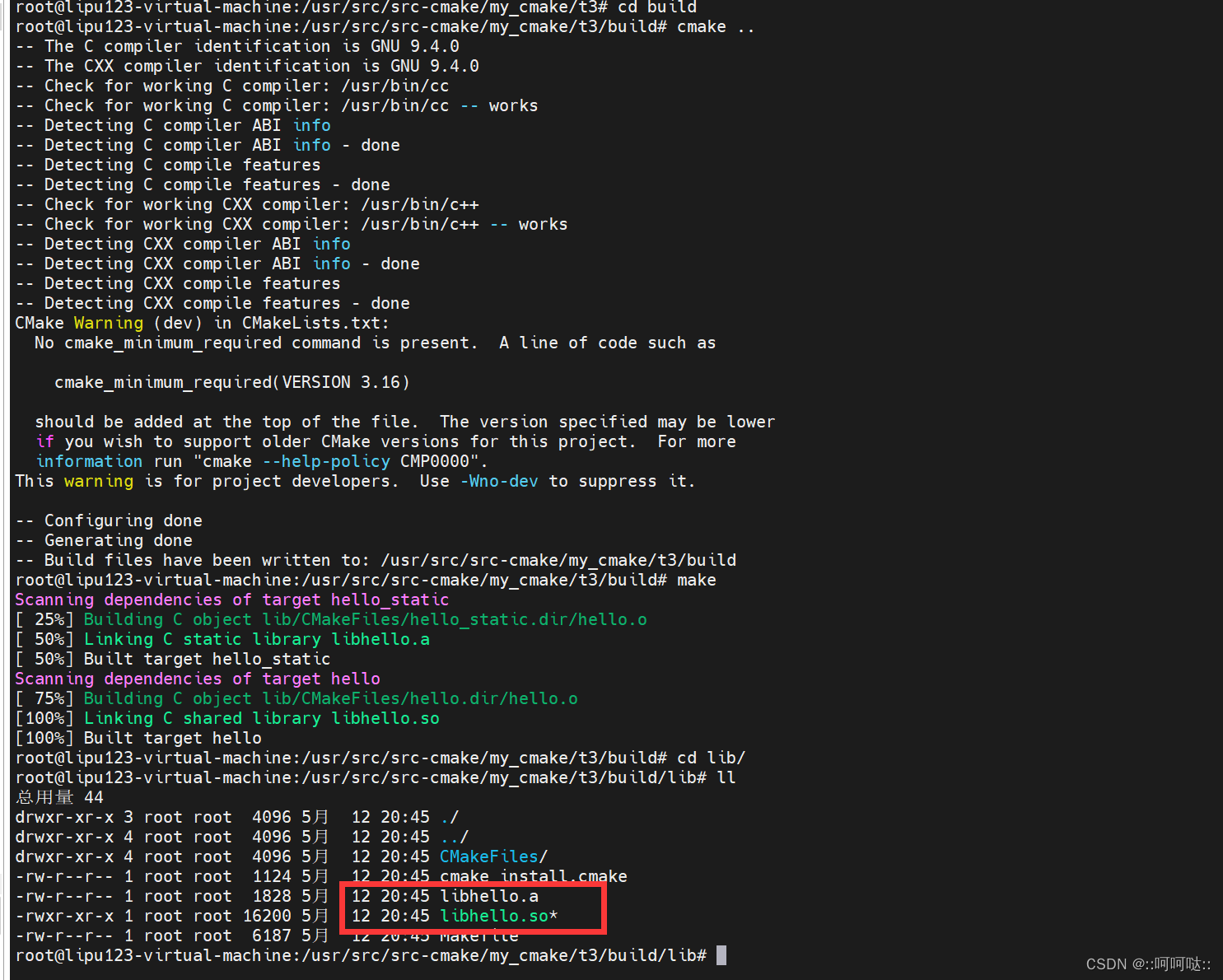1223x980 pixels.
Task: Click the text '-- Generating done'
Action: (x=104, y=540)
